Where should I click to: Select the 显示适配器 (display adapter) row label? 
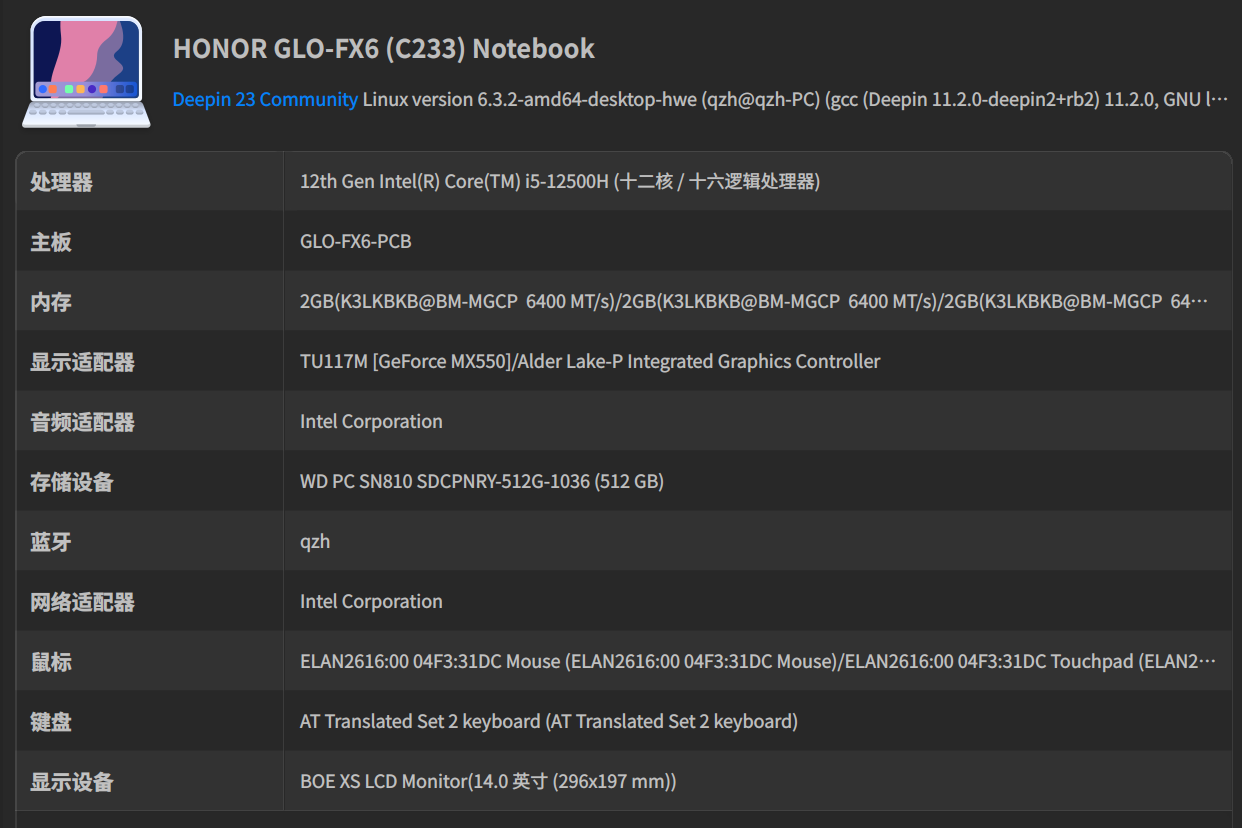[x=82, y=362]
